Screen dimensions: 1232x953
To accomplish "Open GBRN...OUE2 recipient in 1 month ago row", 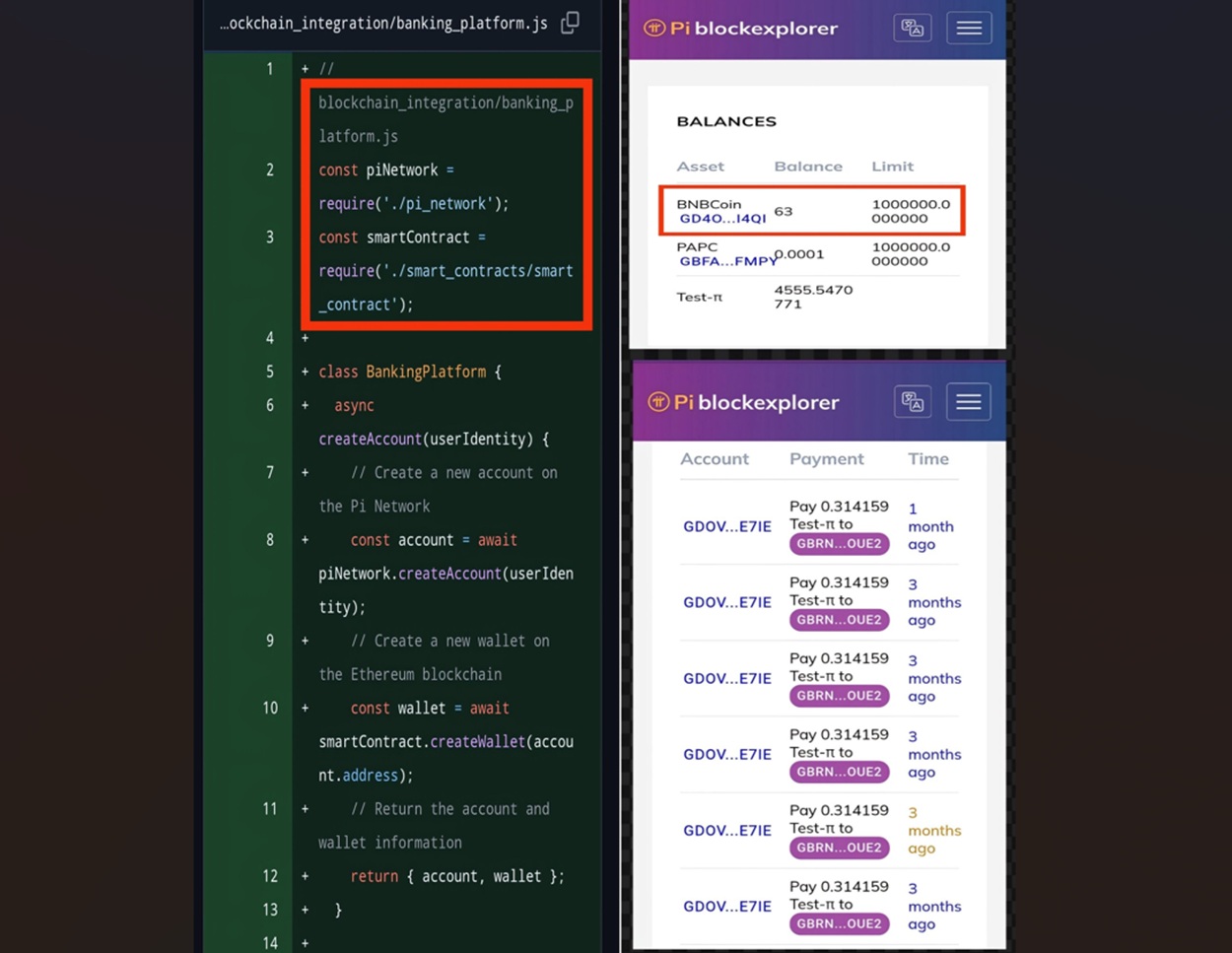I will (839, 544).
